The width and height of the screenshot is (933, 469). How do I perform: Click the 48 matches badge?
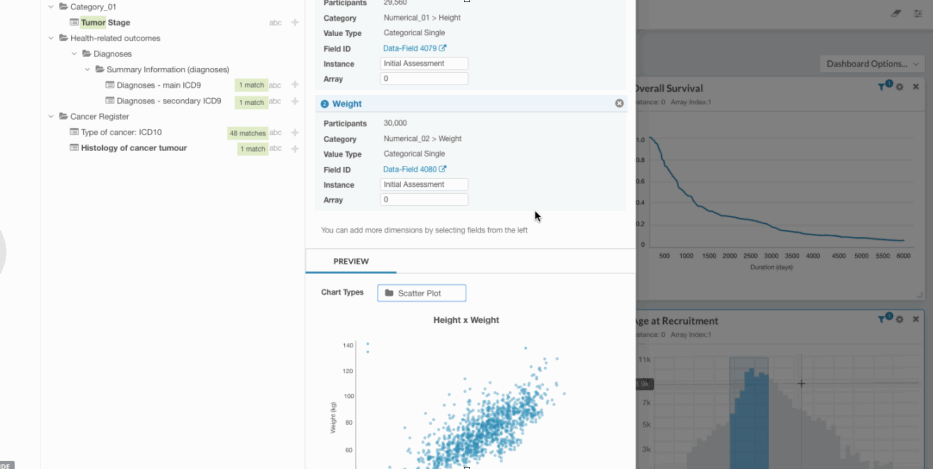(x=248, y=133)
